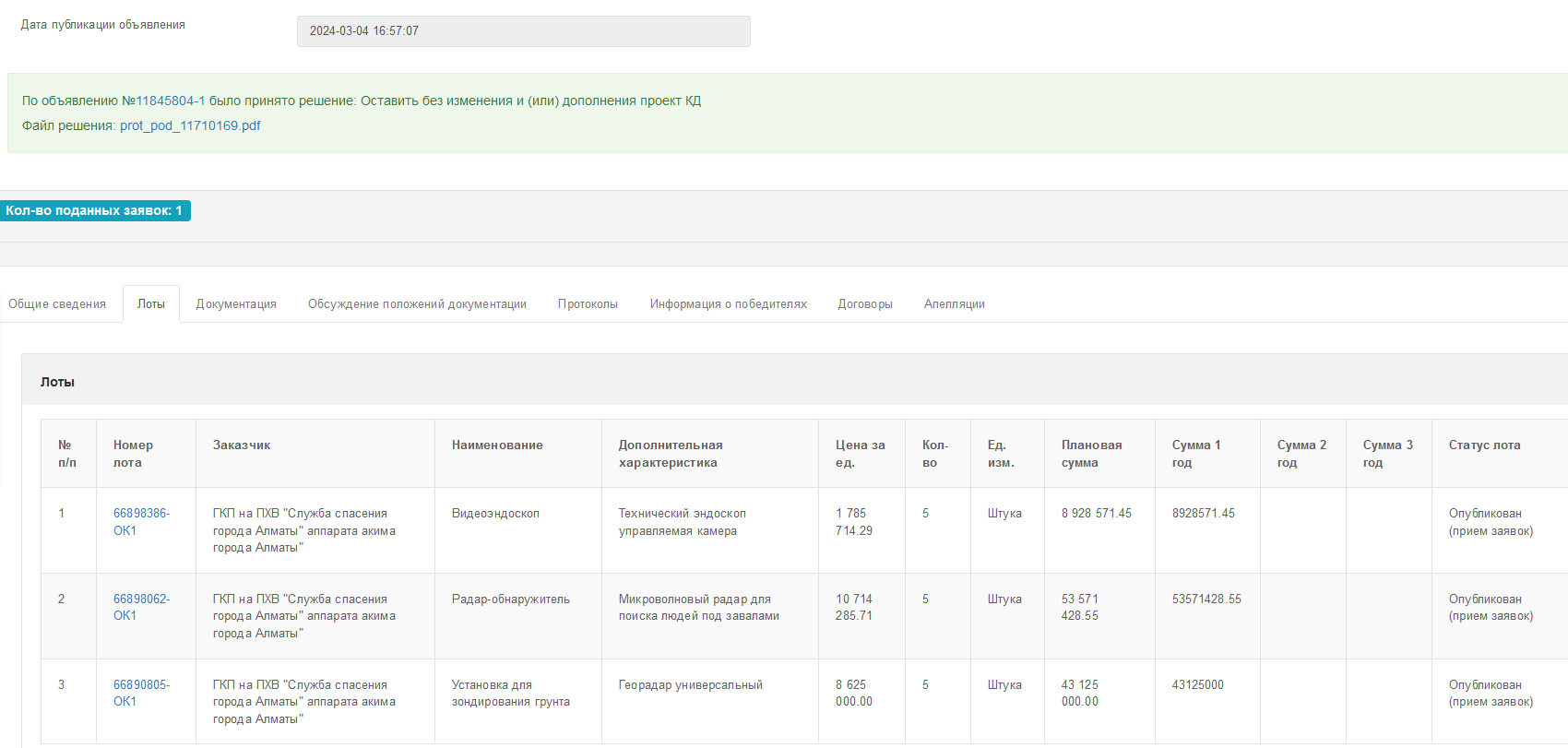Screen dimensions: 1568x748
Task: Click the Видеоэндоскоп lot name cell
Action: coord(495,514)
